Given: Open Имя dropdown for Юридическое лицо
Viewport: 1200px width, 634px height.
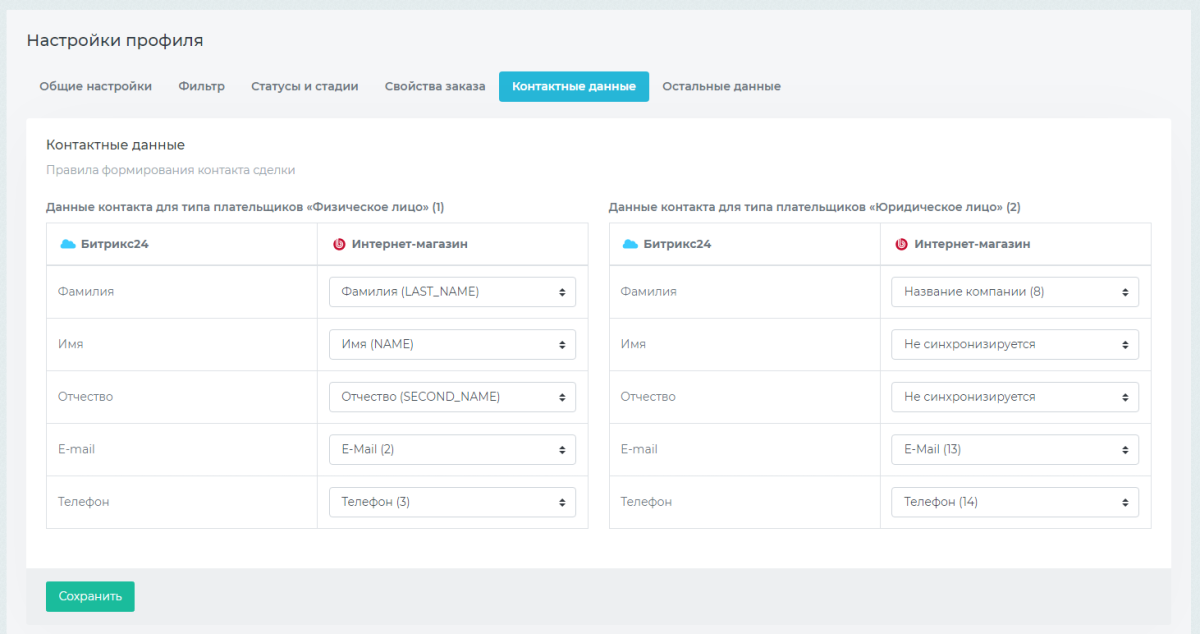Looking at the screenshot, I should pos(1014,344).
